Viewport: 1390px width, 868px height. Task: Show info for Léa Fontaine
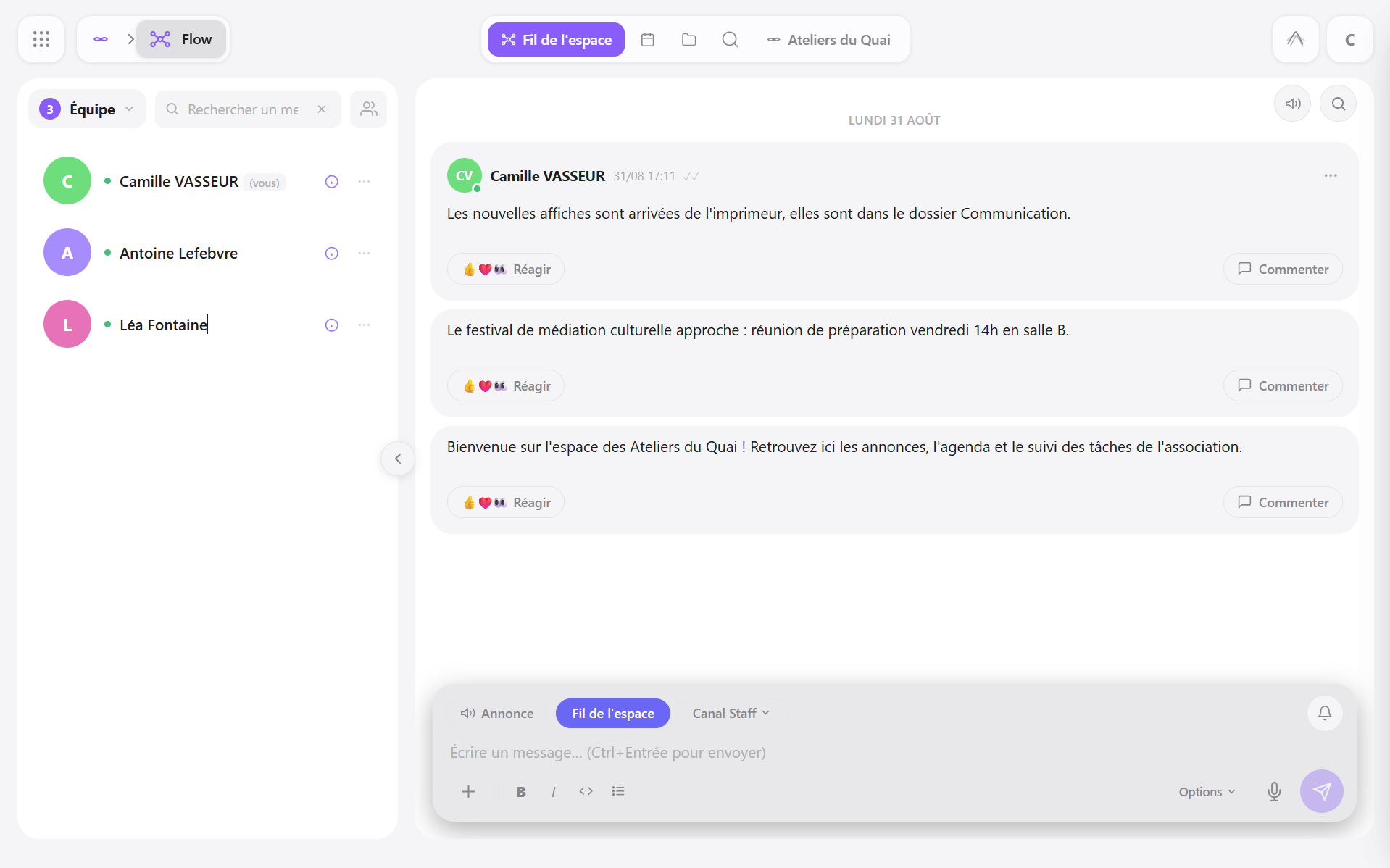[x=332, y=325]
